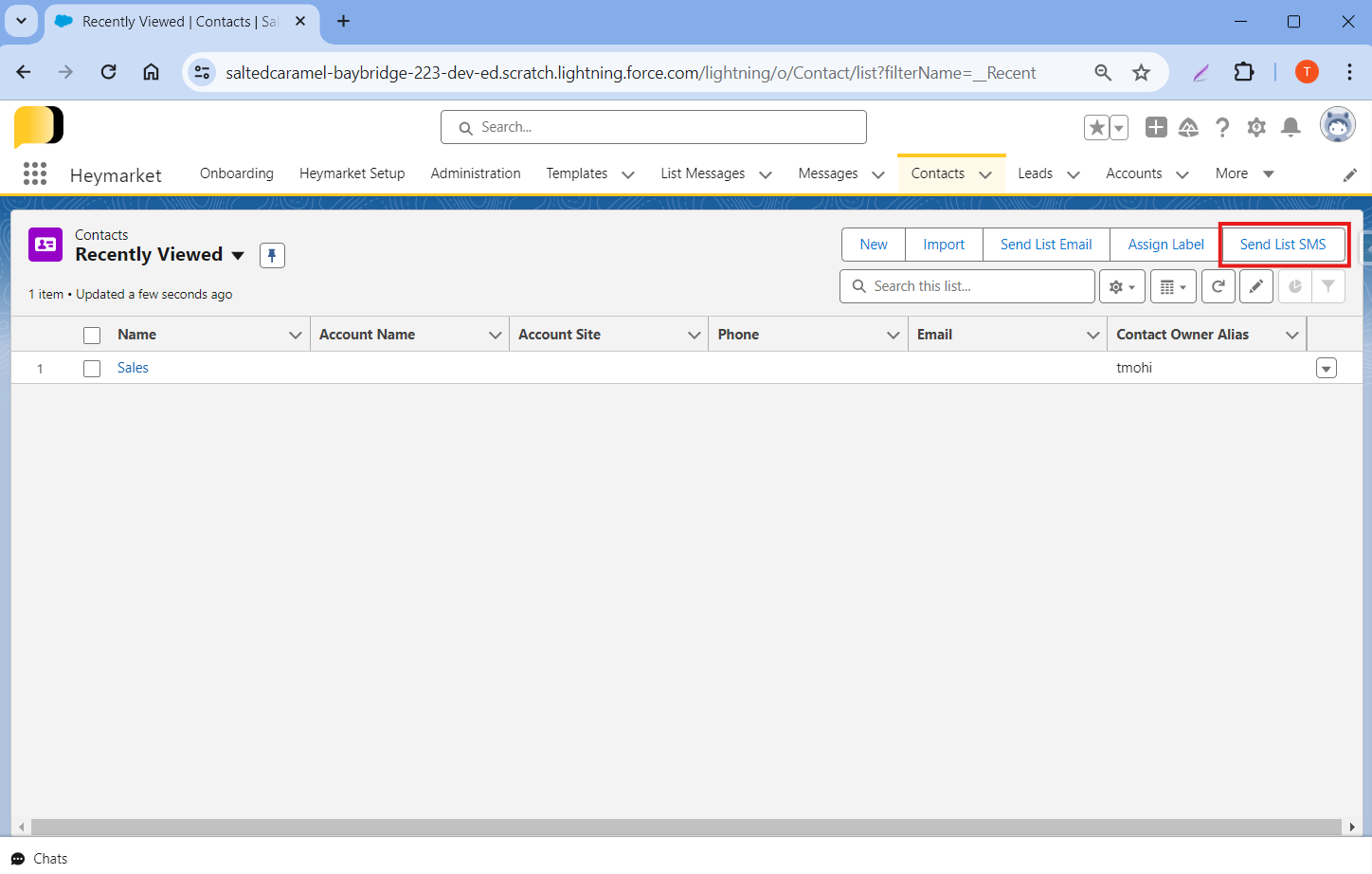Screen dimensions: 1372x874
Task: Switch to the Heymarket Setup tab
Action: [x=352, y=173]
